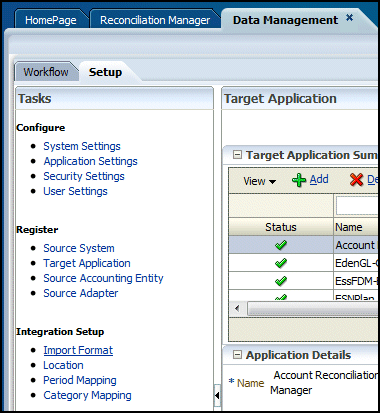Open System Settings link
The image size is (380, 413).
pos(82,146)
